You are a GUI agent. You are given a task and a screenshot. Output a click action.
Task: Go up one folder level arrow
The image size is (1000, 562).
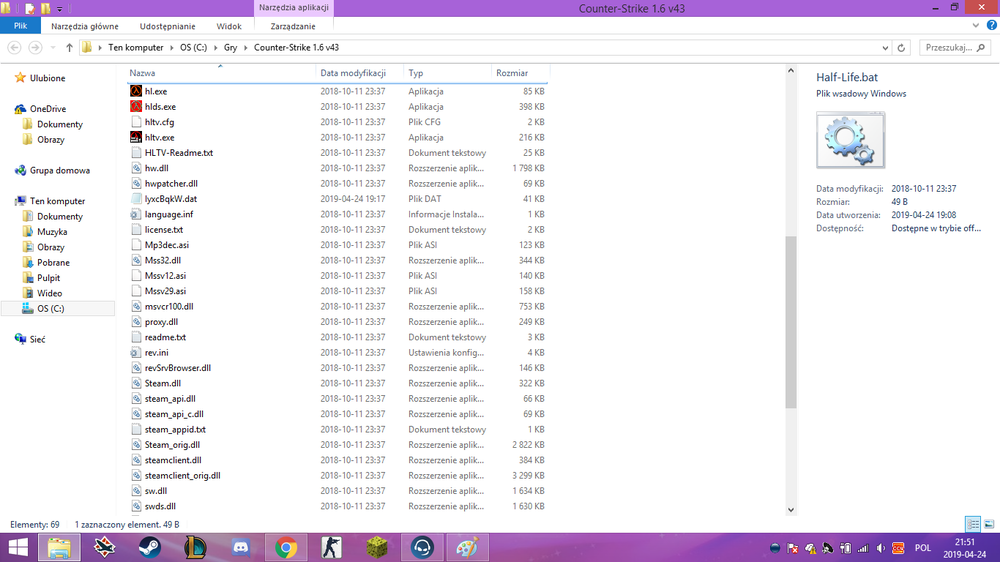point(70,48)
